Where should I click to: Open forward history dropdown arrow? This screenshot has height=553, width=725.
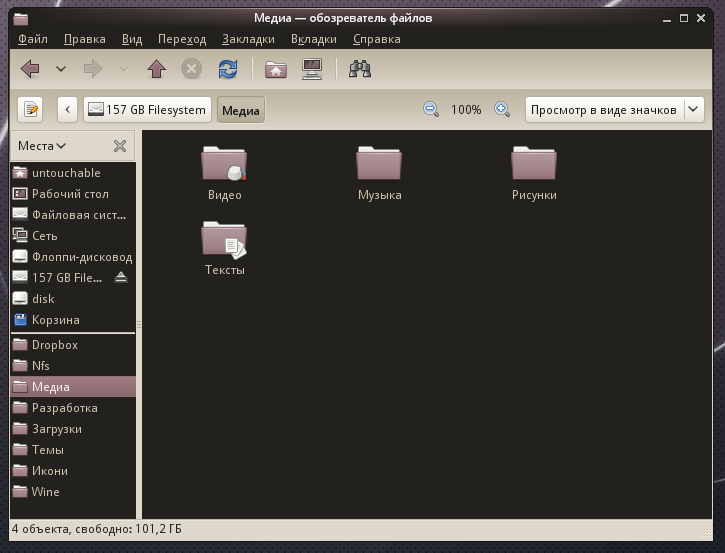[124, 69]
